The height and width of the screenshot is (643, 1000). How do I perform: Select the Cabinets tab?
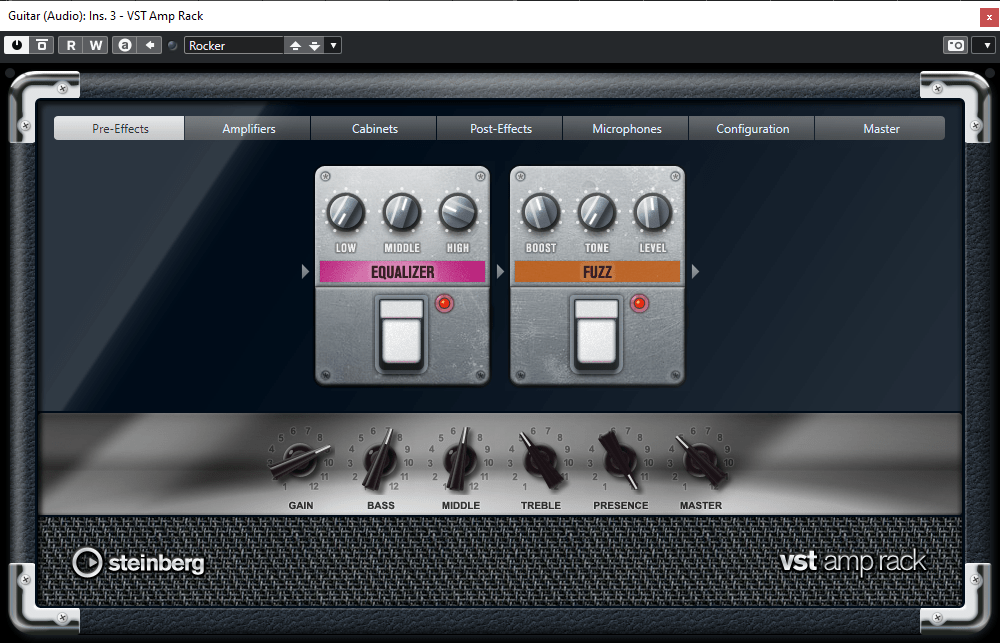[x=373, y=128]
